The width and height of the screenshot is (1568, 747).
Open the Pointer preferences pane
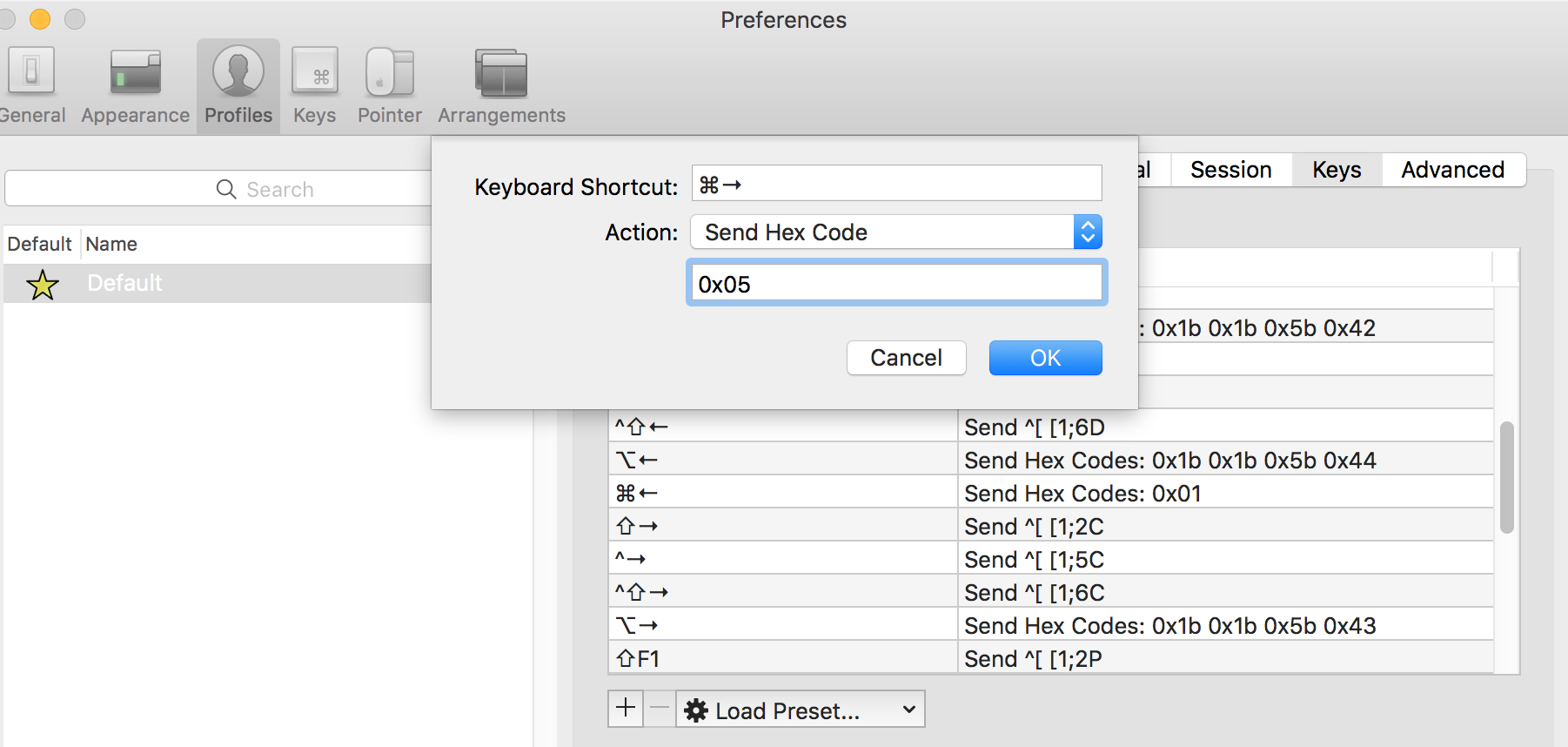389,85
